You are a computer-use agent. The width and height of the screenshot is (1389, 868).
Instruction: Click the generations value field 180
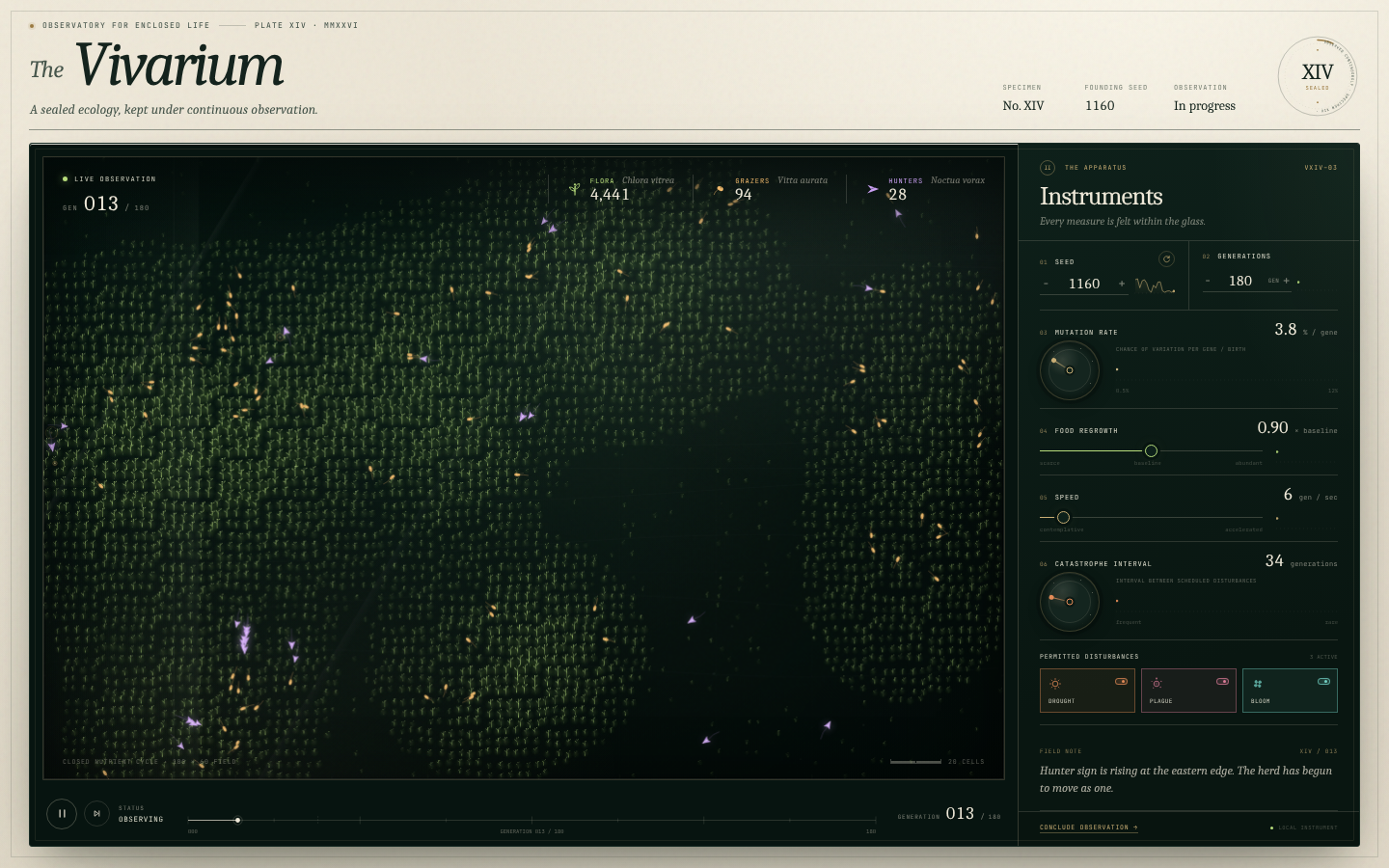(x=1240, y=281)
